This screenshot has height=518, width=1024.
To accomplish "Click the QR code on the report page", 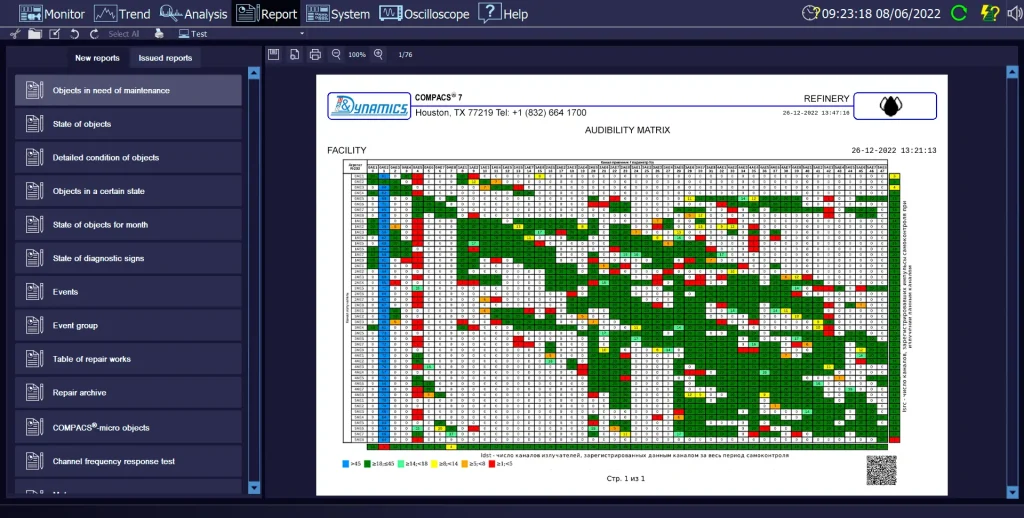I will click(x=882, y=470).
